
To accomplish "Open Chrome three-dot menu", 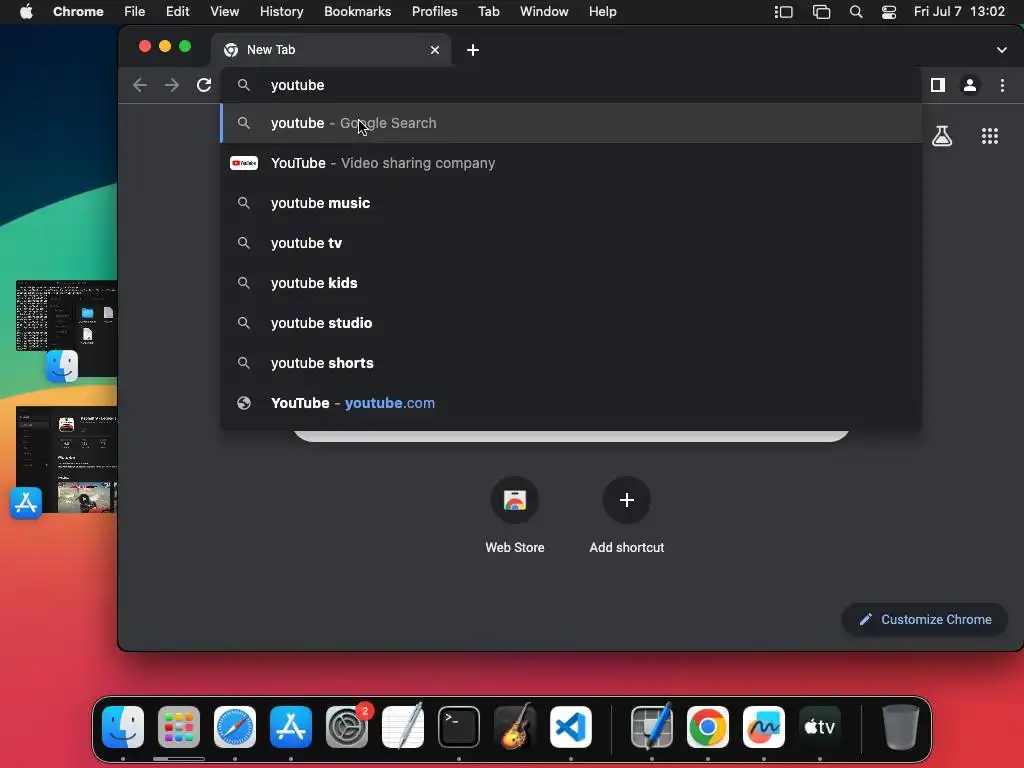I will coord(1002,85).
